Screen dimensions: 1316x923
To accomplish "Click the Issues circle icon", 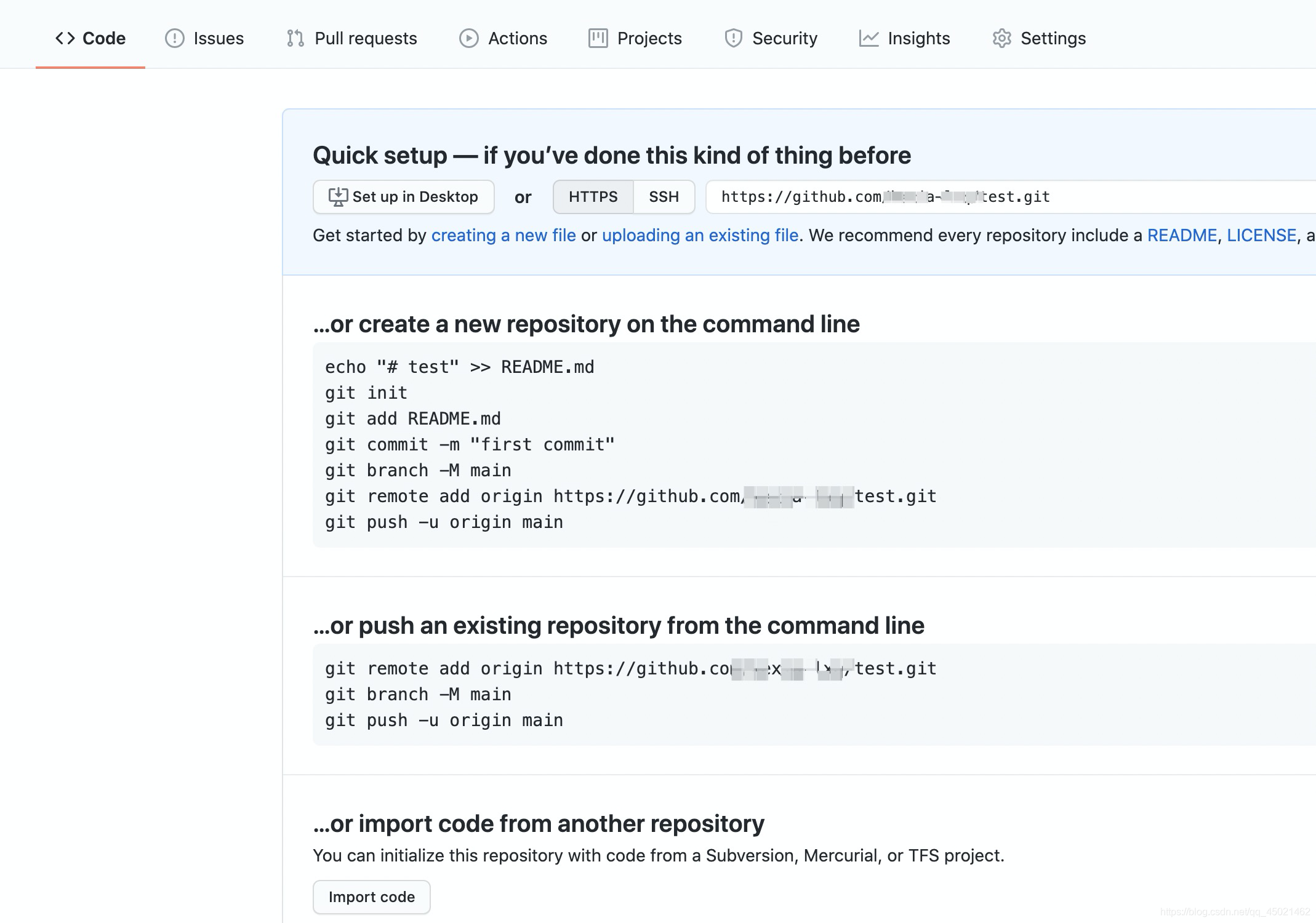I will (175, 38).
